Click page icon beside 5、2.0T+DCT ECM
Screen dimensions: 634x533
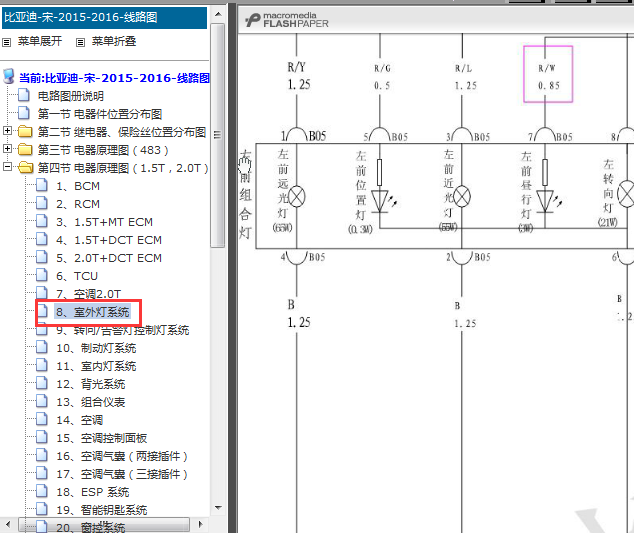[42, 257]
